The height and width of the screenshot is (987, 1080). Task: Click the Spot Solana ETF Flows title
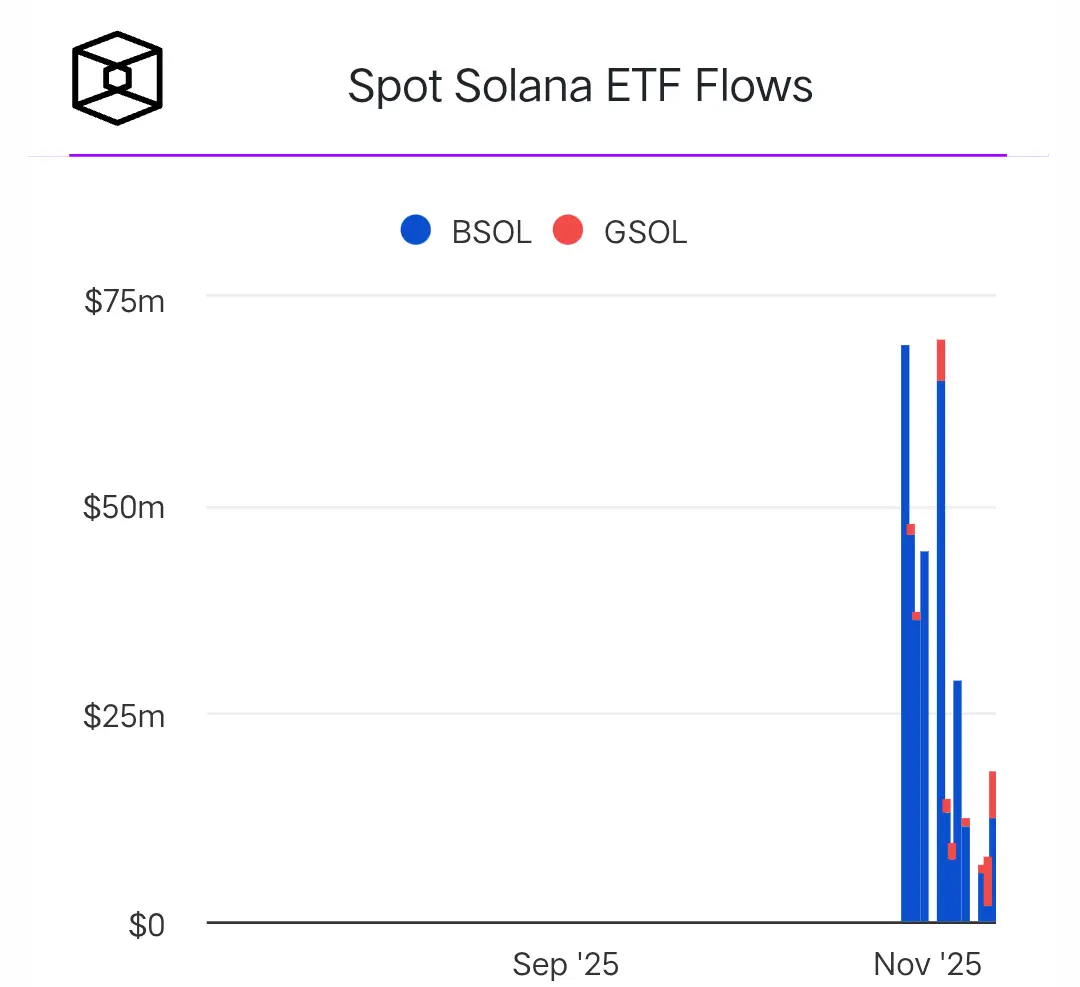580,86
